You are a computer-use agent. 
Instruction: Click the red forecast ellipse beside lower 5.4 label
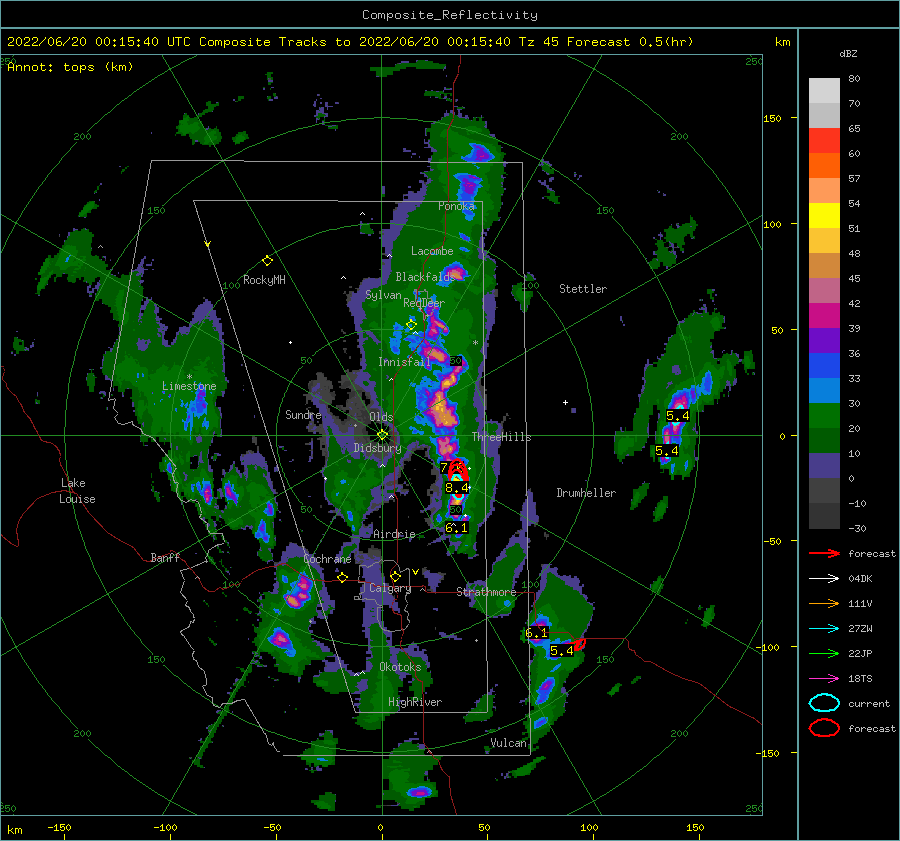pos(580,644)
